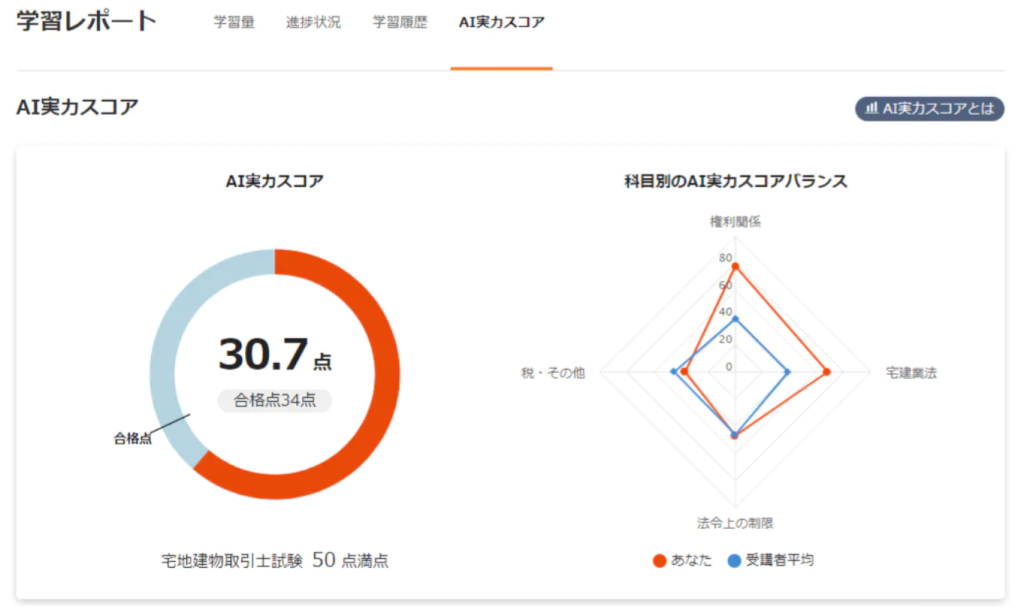Open the 学習量 tab
The height and width of the screenshot is (607, 1024).
tap(233, 22)
